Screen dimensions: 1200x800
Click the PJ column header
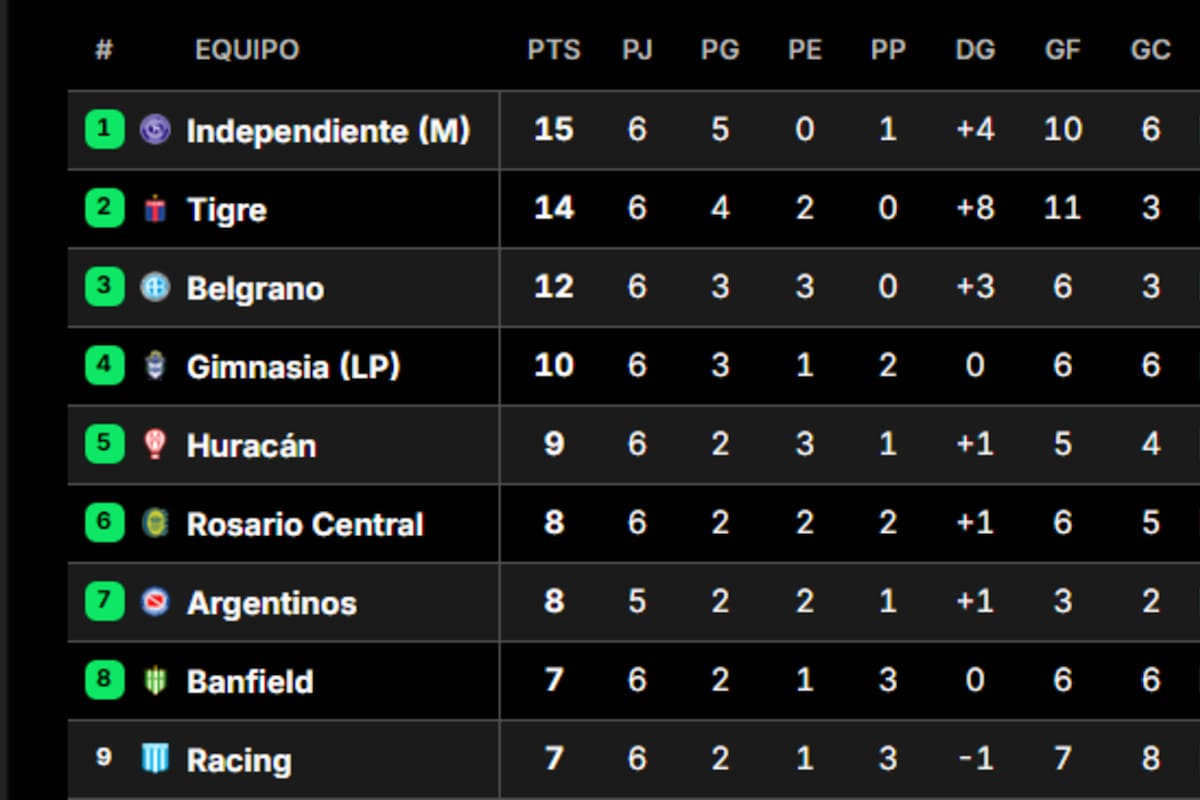pyautogui.click(x=637, y=50)
